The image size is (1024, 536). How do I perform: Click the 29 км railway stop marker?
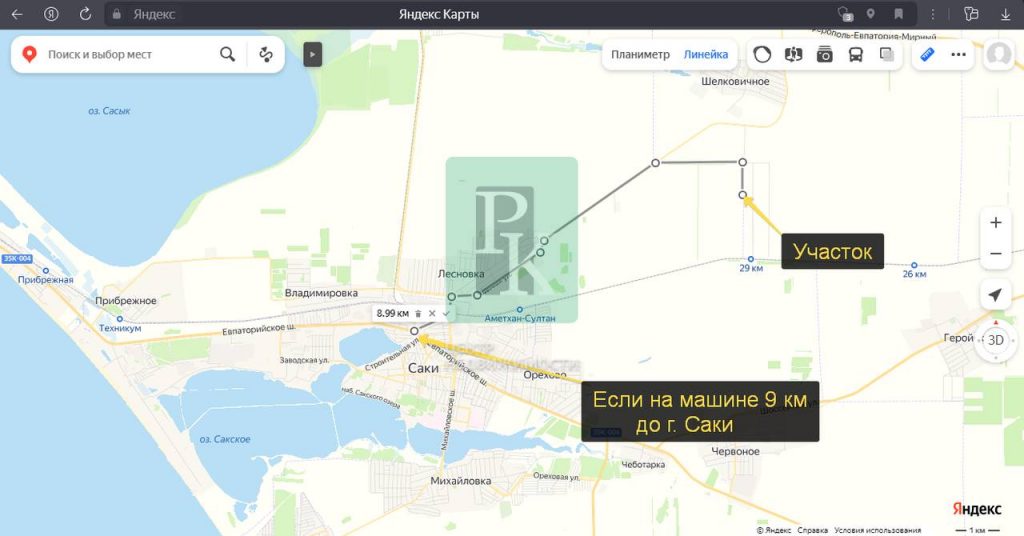tap(751, 259)
